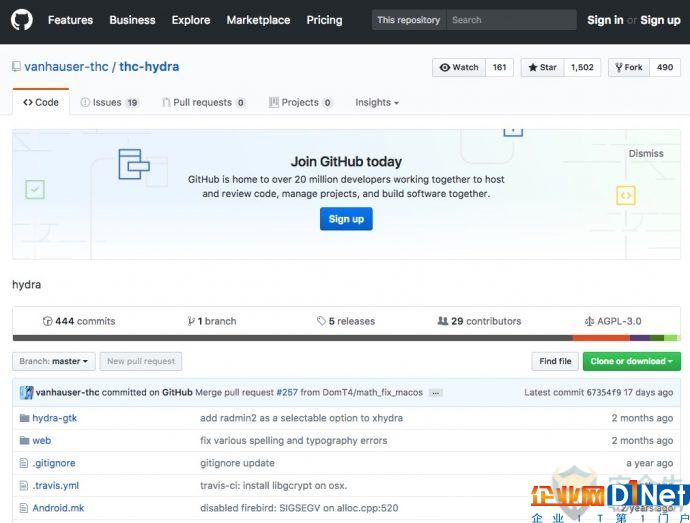The height and width of the screenshot is (523, 690).
Task: Open the web folder name
Action: pos(42,440)
